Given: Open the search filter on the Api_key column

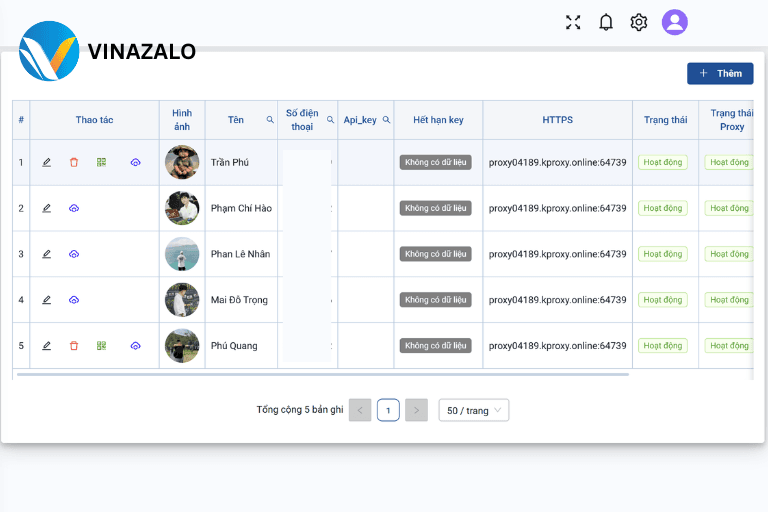Looking at the screenshot, I should (386, 120).
